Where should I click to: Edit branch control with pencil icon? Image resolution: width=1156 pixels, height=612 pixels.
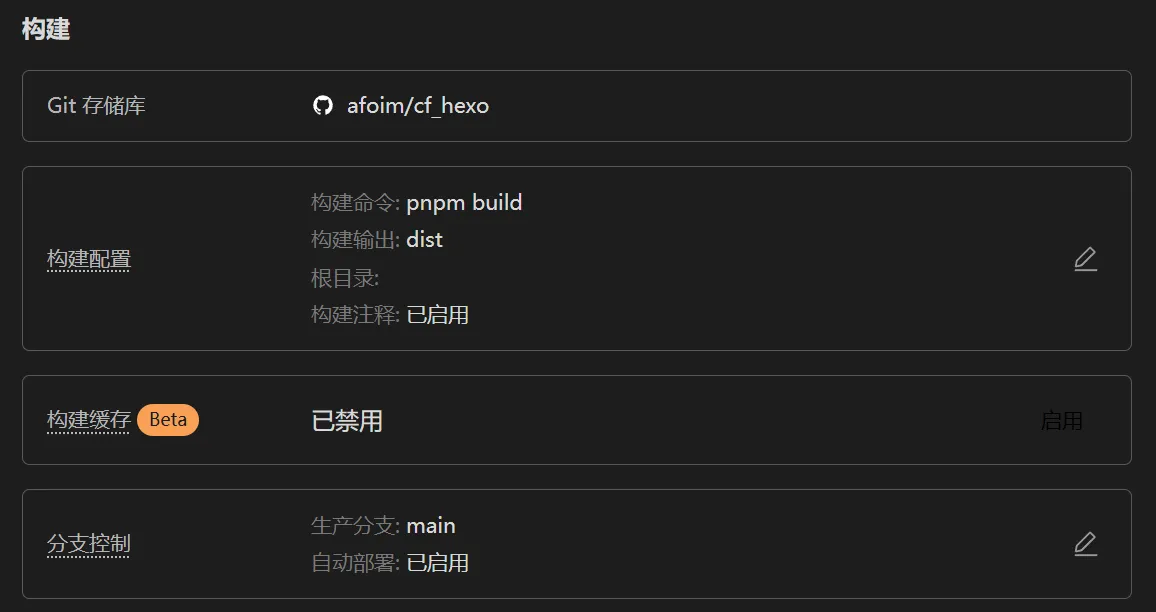point(1085,543)
